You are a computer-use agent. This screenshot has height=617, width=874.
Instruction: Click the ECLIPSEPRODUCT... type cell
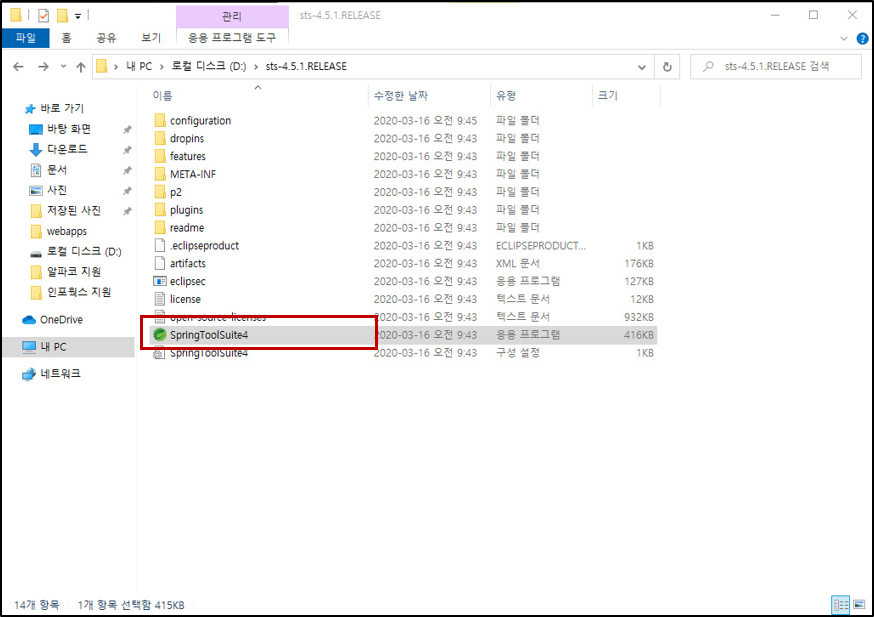tap(541, 246)
